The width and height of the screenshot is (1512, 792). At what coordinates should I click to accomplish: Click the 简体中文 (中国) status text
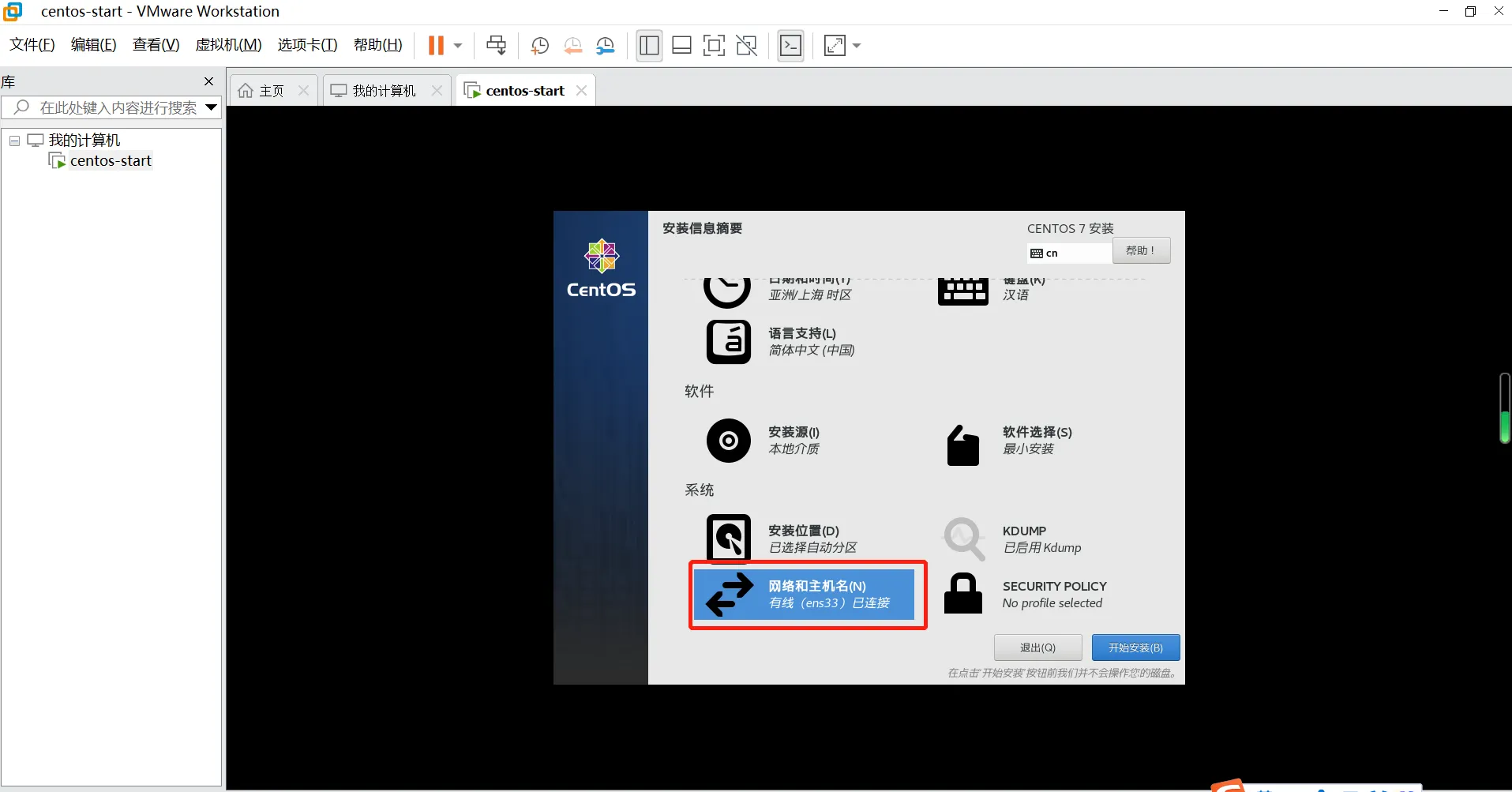click(812, 351)
